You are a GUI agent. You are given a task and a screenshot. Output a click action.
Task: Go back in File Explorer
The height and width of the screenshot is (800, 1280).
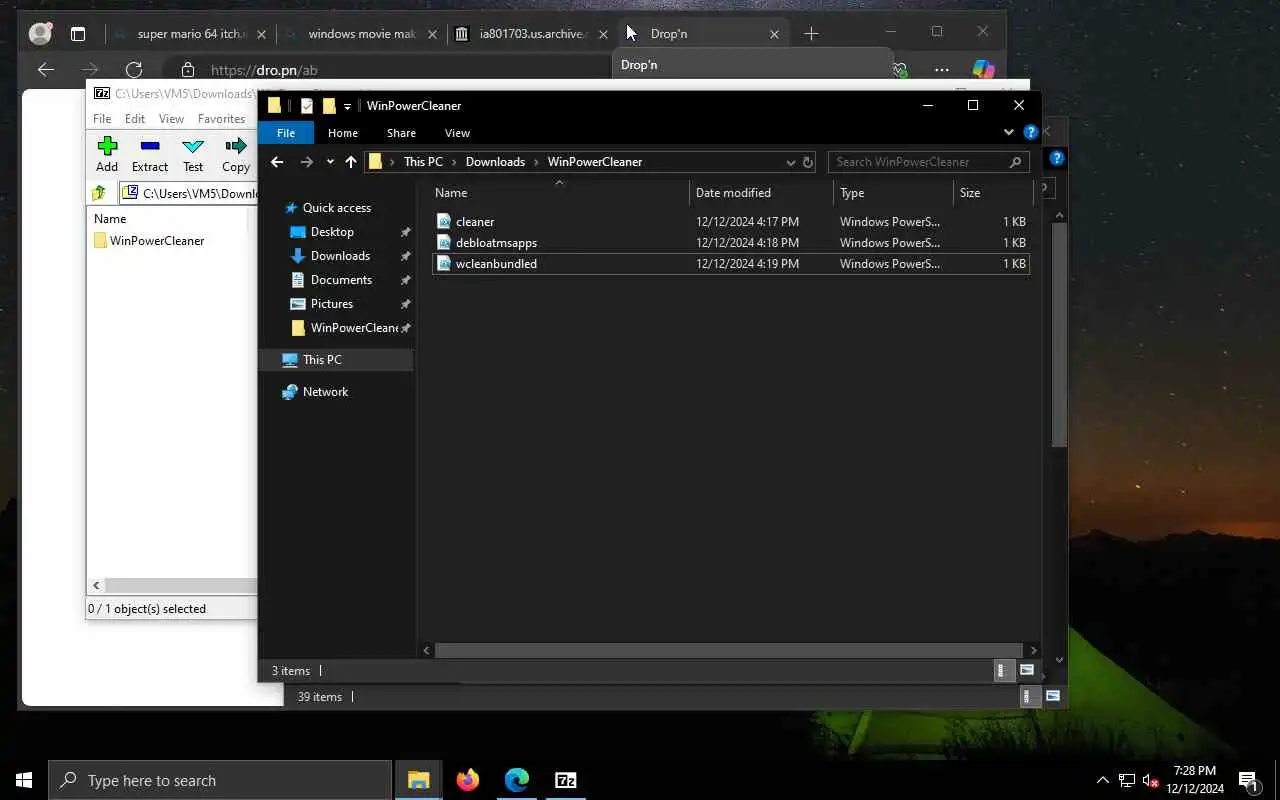point(277,162)
